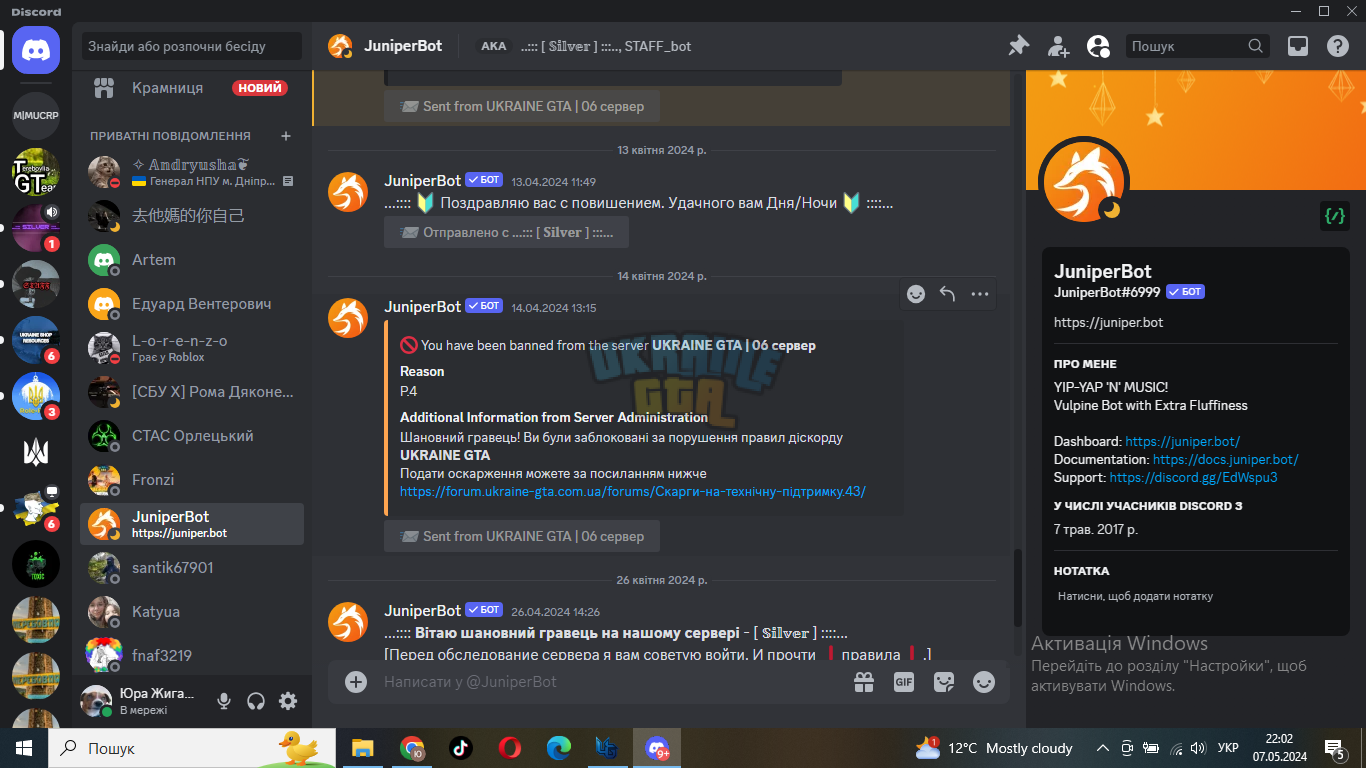
Task: Reply to the banned message
Action: (948, 294)
